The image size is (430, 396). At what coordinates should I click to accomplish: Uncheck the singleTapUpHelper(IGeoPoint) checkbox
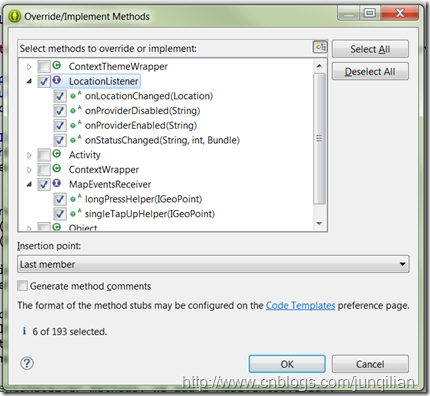click(60, 214)
